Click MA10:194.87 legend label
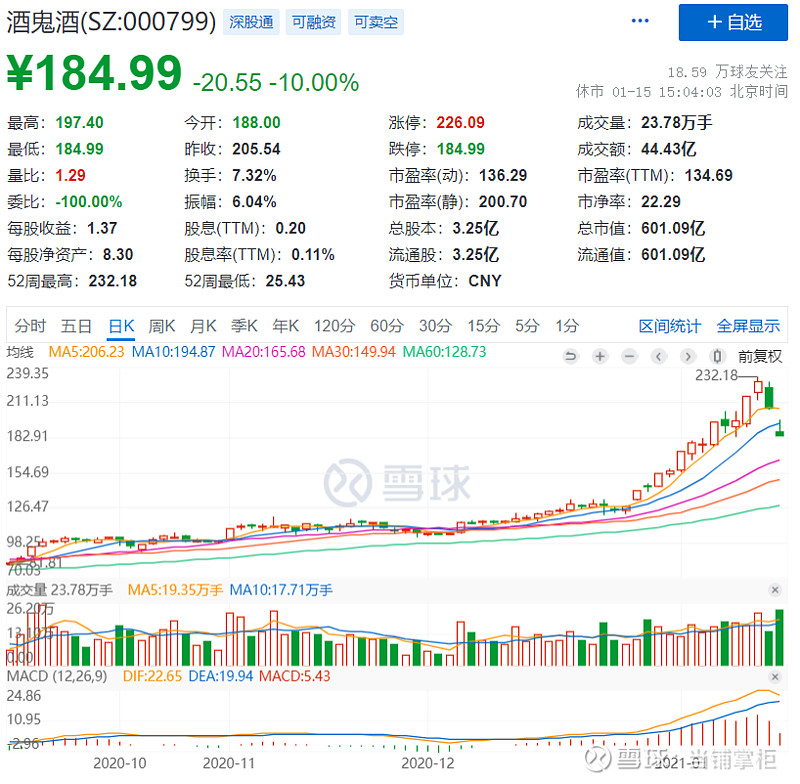 click(173, 351)
